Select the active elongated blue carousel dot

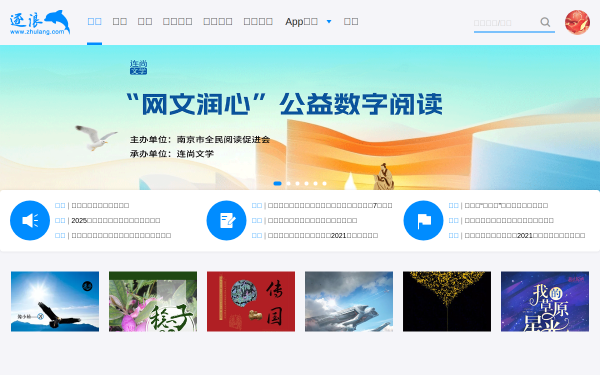pyautogui.click(x=277, y=184)
